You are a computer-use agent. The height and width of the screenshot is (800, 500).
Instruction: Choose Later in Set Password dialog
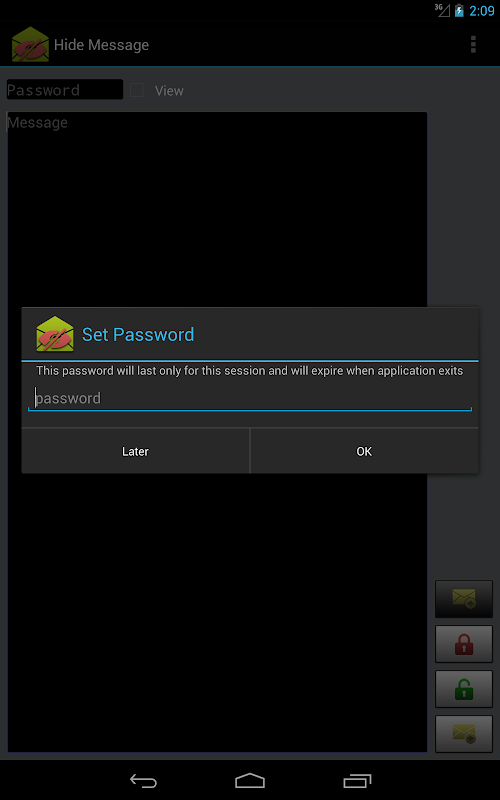pos(136,451)
